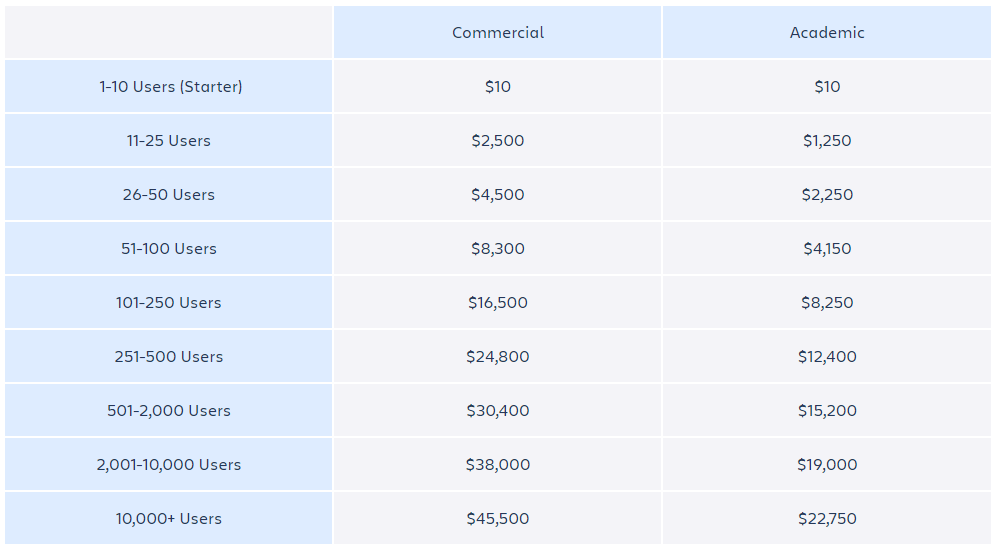
Task: Select the $22,750 Academic price
Action: pyautogui.click(x=827, y=519)
